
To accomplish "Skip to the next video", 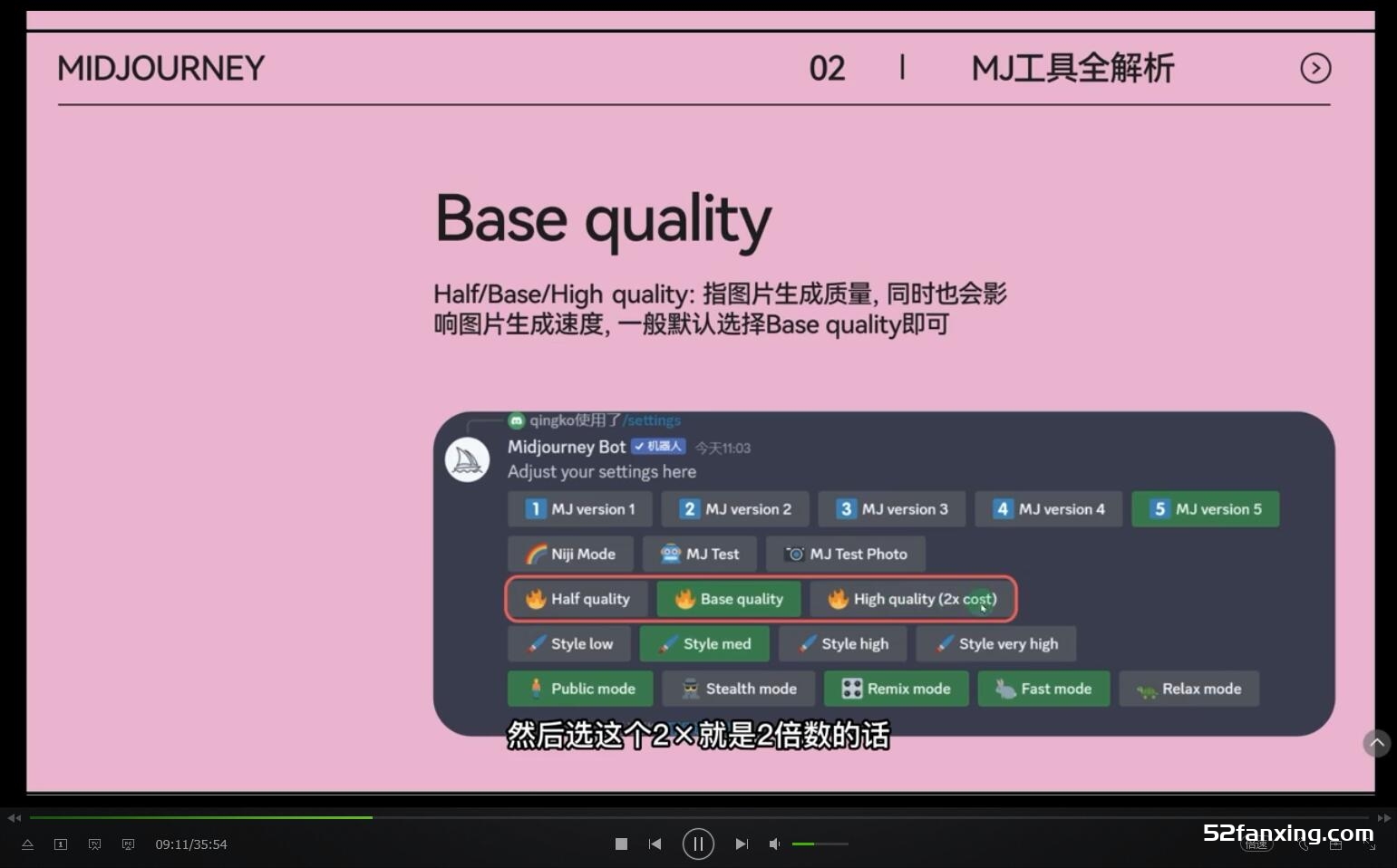I will tap(742, 844).
